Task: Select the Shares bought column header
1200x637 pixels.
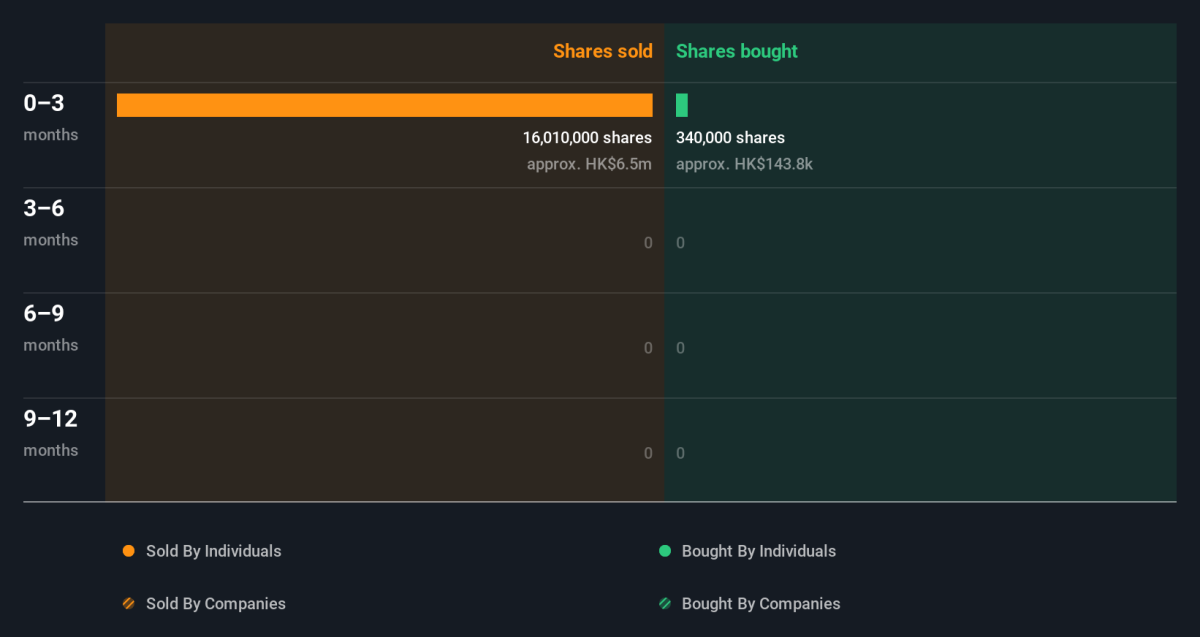Action: coord(737,51)
